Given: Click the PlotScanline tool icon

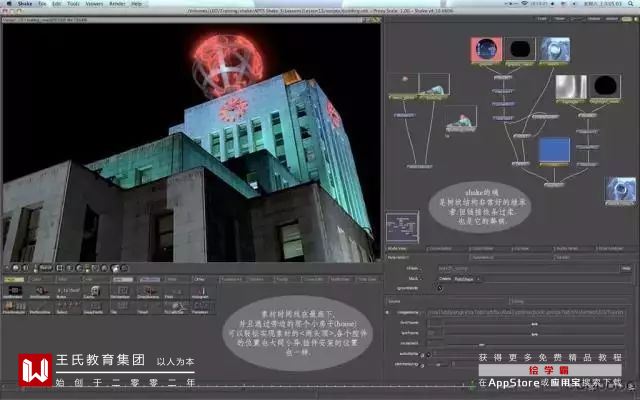Looking at the screenshot, I should click(x=40, y=307).
